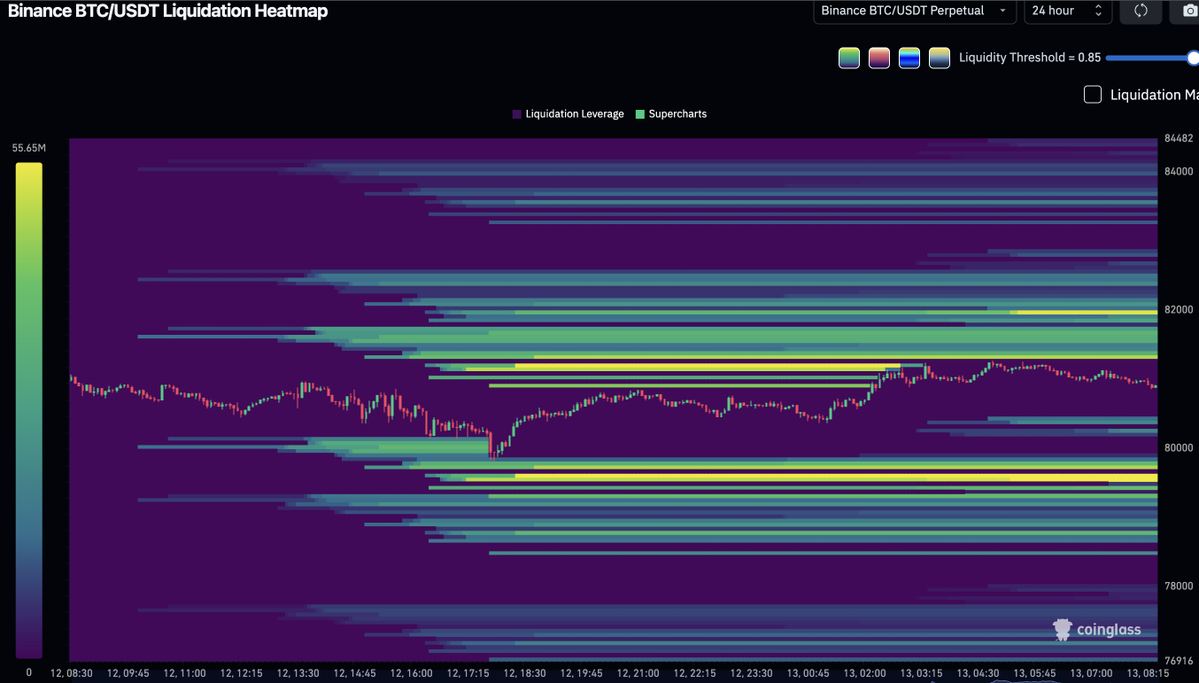Screen dimensions: 1199x683
Task: Click the 82000 price axis label
Action: 1178,310
